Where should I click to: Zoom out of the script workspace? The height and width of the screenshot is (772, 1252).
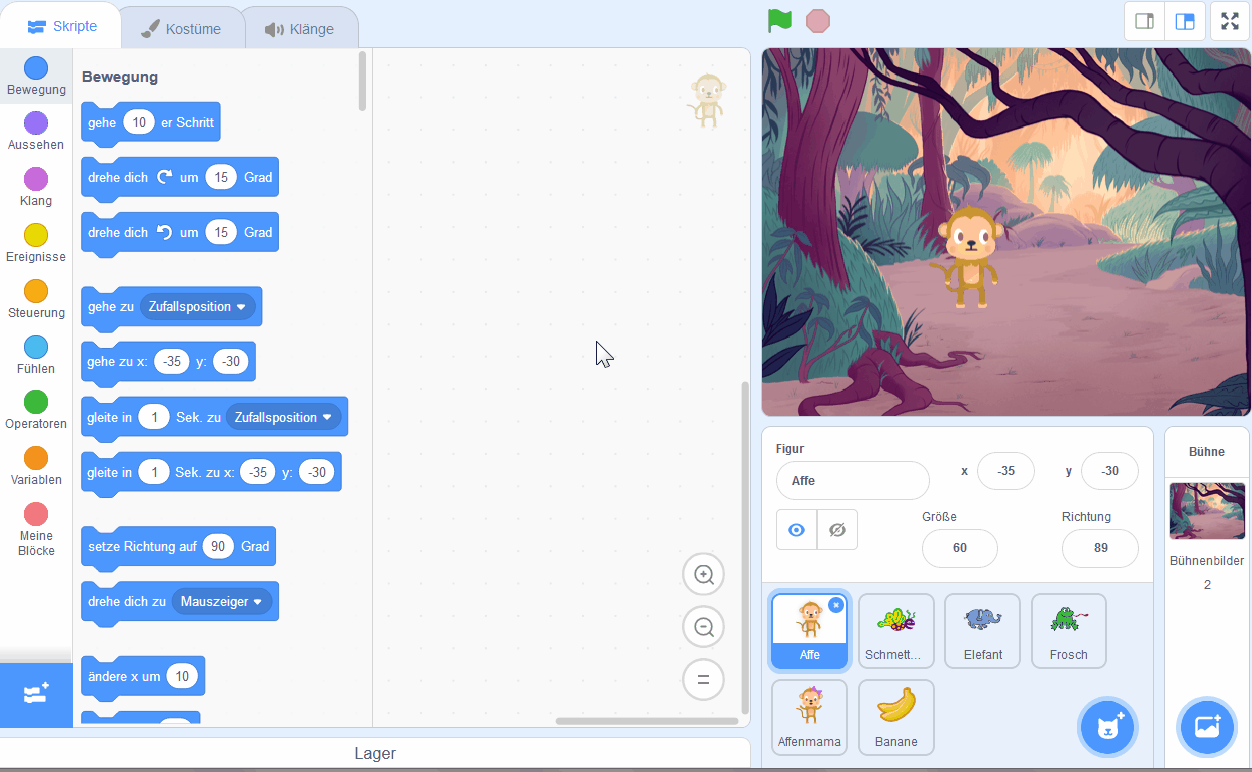[x=703, y=627]
